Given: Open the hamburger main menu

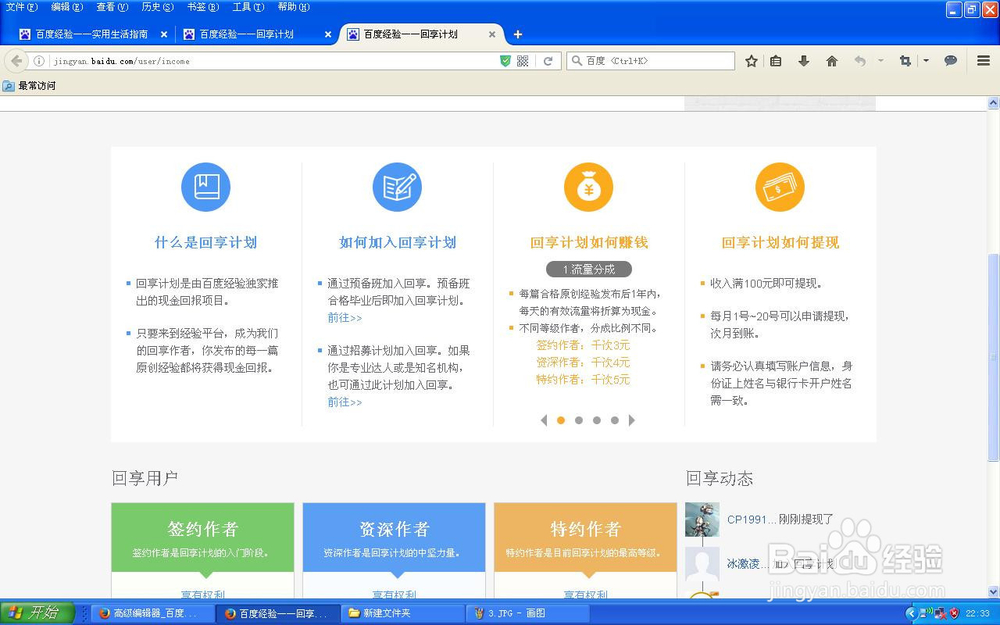Looking at the screenshot, I should [x=983, y=61].
